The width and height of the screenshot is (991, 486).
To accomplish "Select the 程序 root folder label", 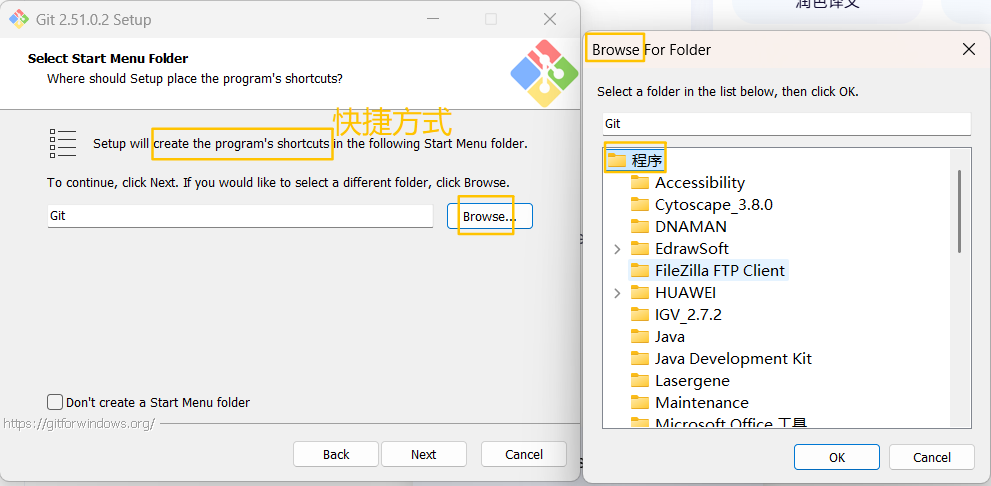I will coord(647,161).
